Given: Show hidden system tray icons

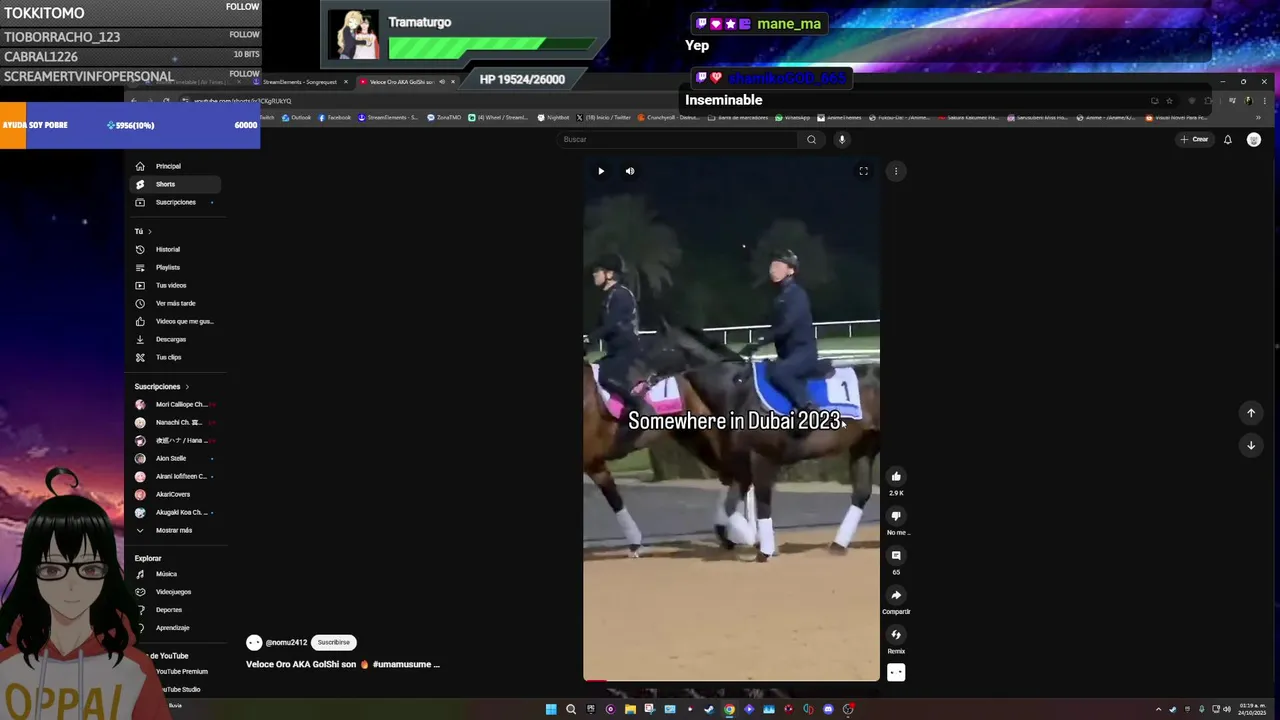Looking at the screenshot, I should click(1159, 710).
